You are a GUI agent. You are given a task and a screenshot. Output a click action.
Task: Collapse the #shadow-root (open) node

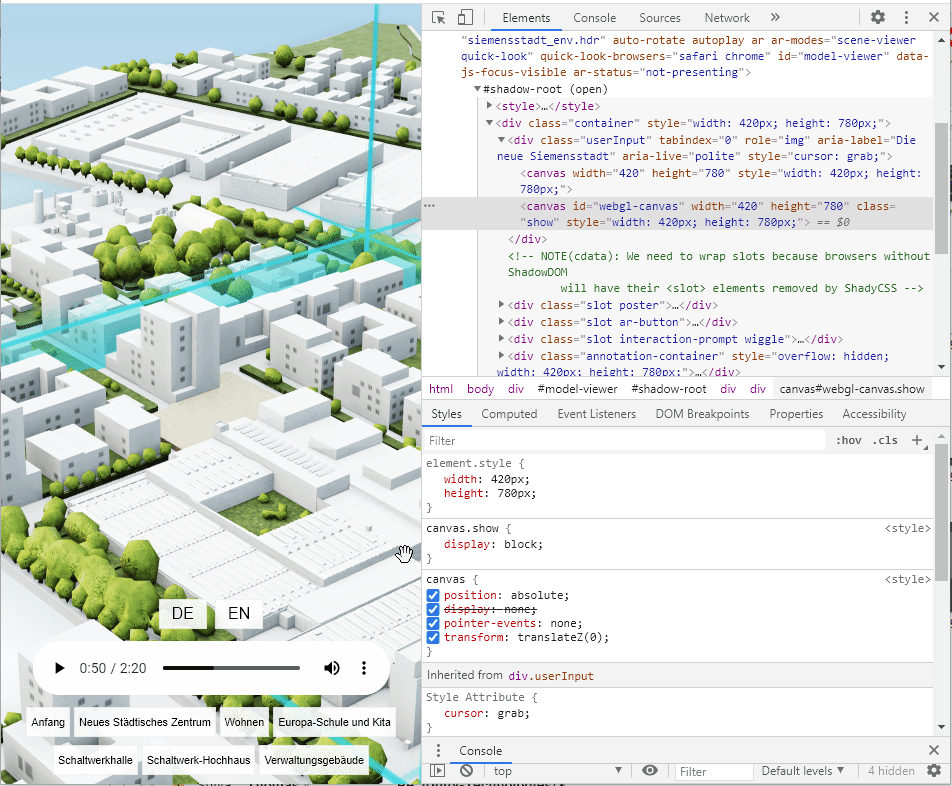click(477, 89)
